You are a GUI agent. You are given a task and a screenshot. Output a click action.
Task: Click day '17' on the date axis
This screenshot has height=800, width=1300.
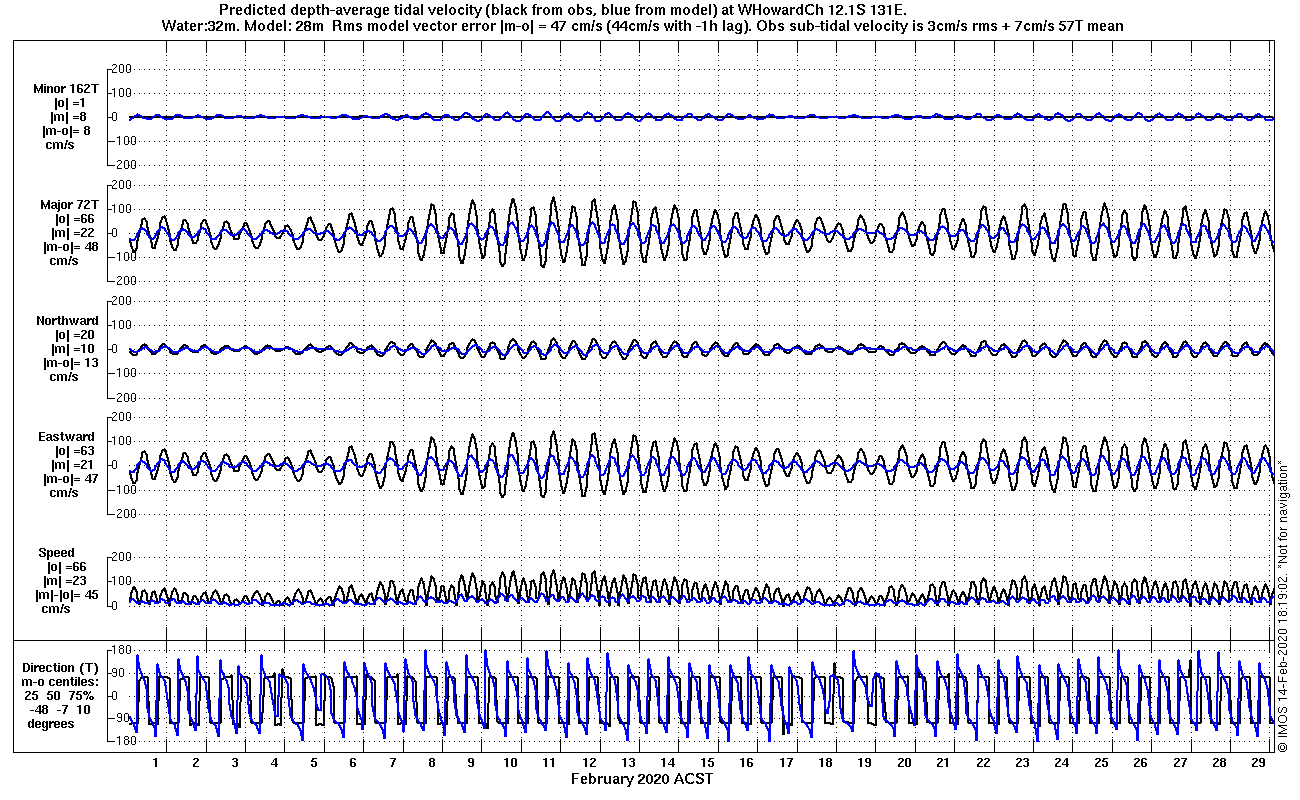pos(786,762)
